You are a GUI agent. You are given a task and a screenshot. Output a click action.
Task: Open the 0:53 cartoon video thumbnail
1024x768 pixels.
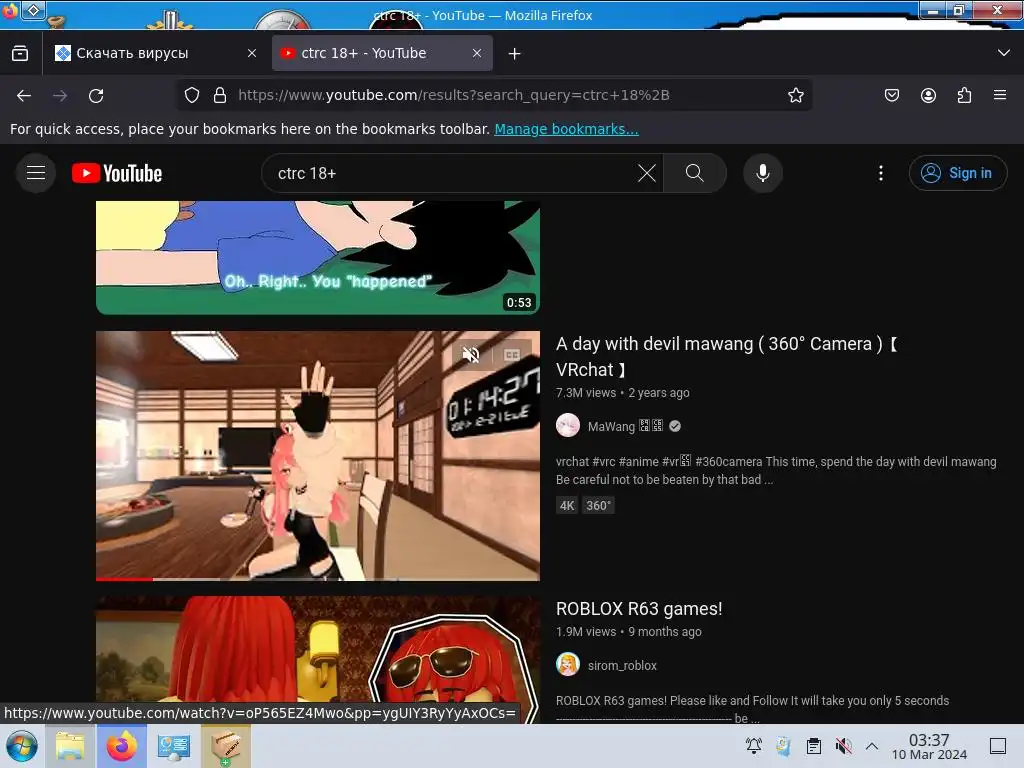(x=318, y=257)
